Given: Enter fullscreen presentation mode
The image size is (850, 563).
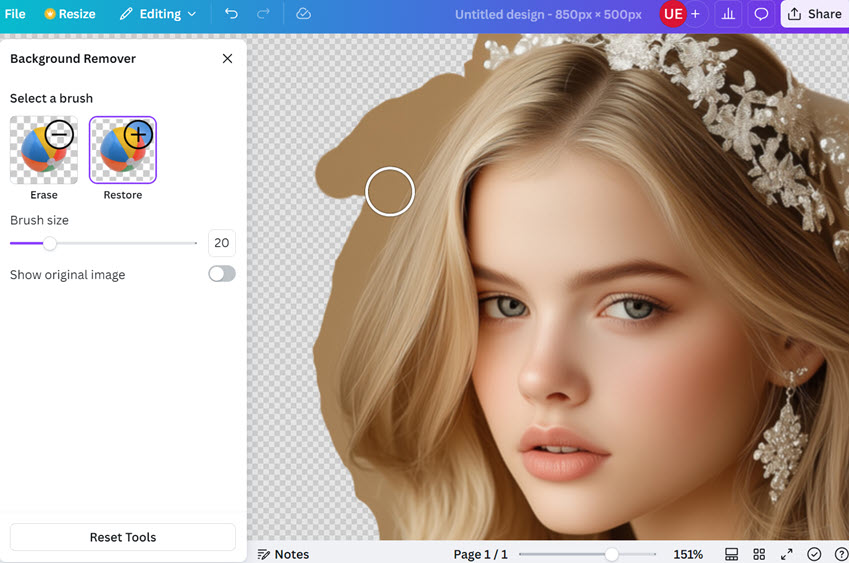Looking at the screenshot, I should pos(787,554).
